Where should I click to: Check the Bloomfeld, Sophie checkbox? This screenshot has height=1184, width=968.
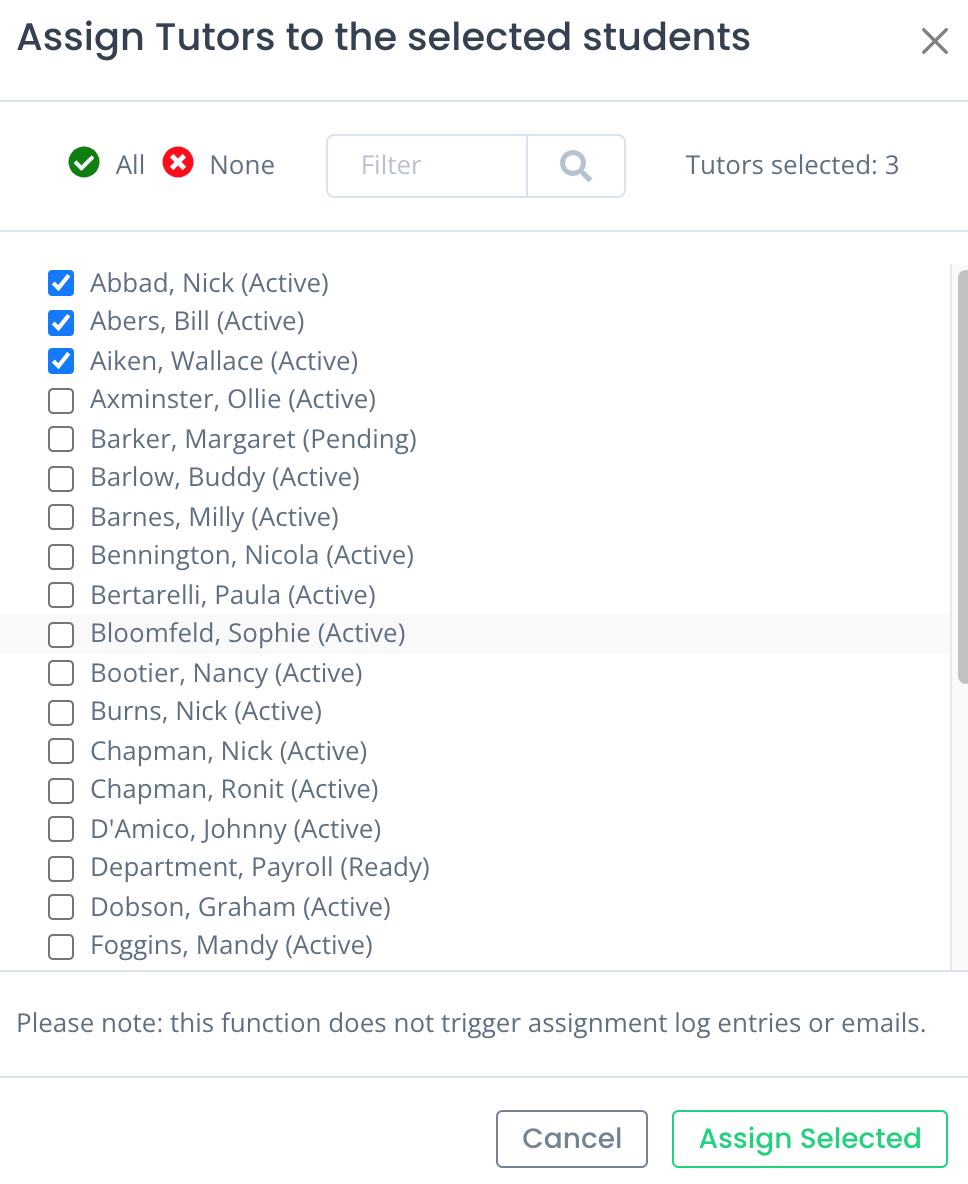[61, 634]
